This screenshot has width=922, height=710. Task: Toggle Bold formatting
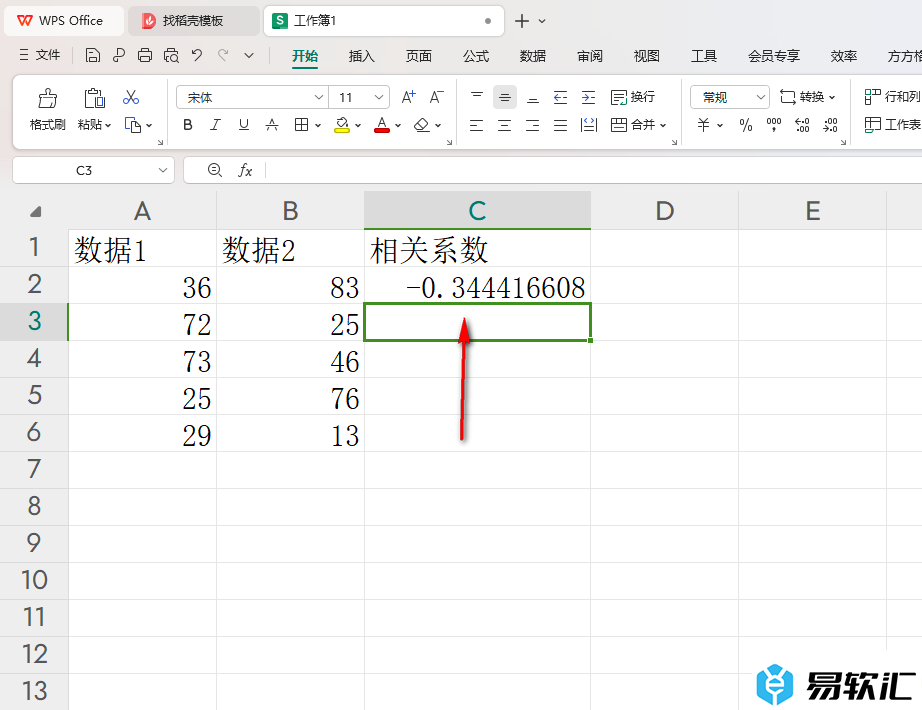click(x=188, y=125)
